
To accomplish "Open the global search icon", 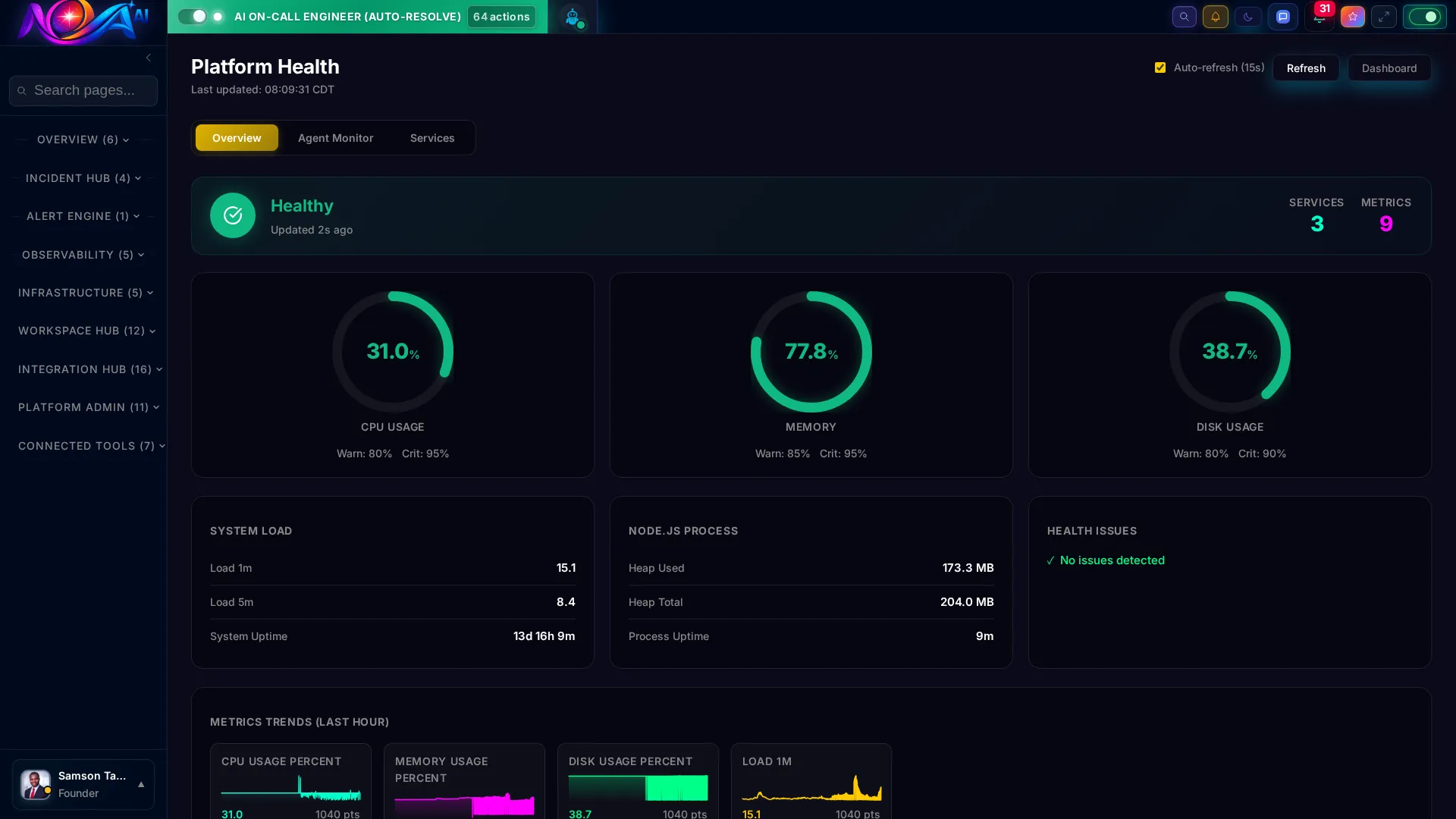I will click(1184, 16).
